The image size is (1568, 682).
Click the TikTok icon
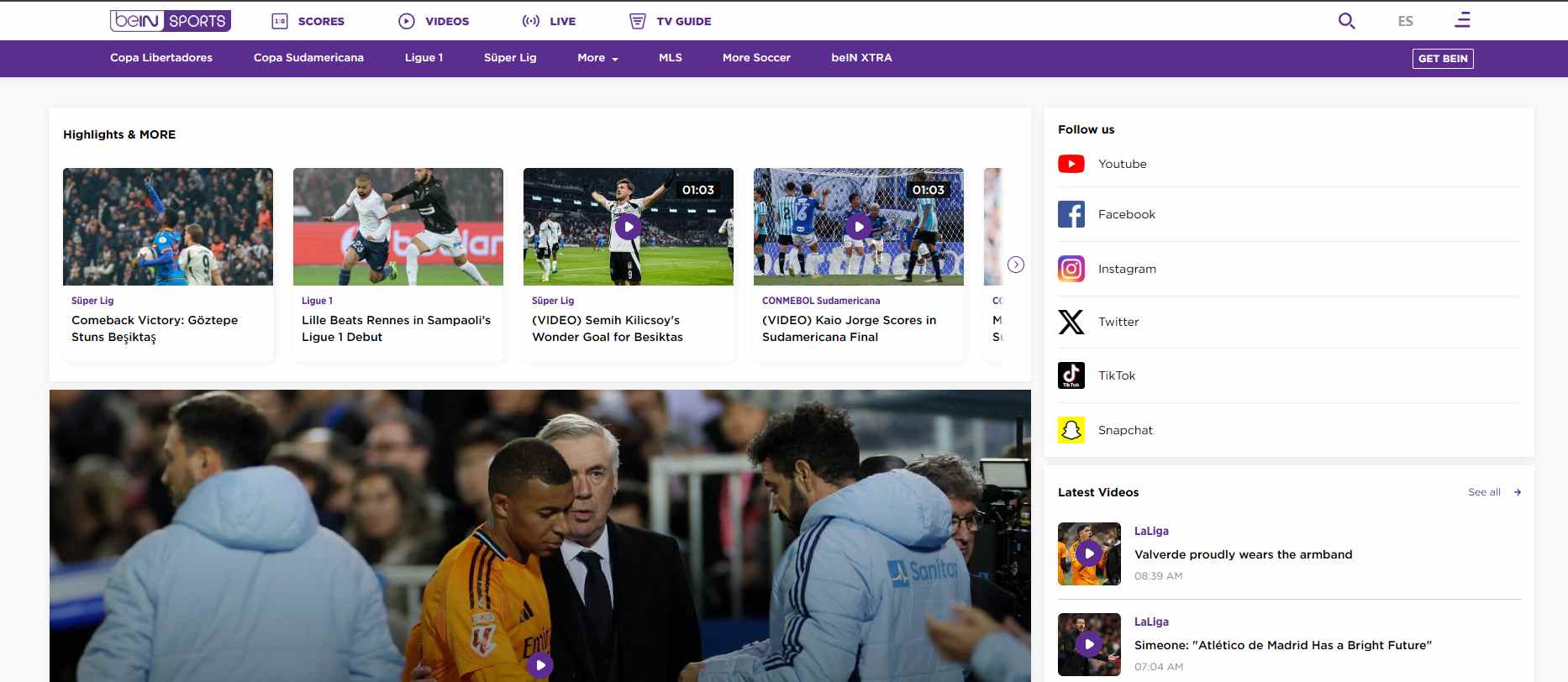click(1071, 375)
